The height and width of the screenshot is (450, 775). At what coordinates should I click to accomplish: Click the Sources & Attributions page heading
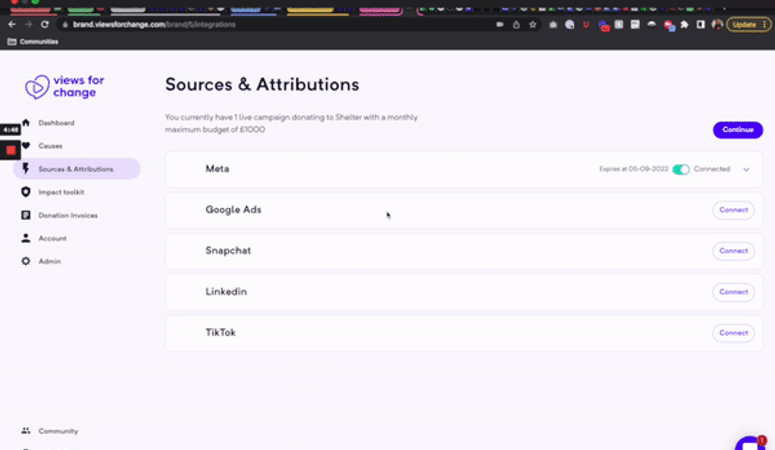pos(262,85)
